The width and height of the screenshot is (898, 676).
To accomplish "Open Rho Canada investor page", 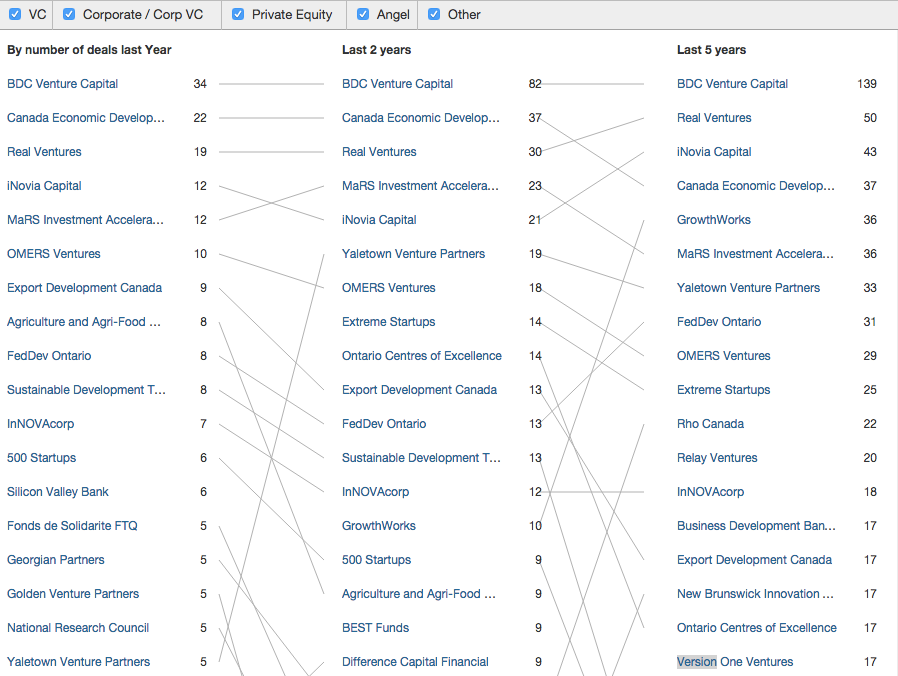I will (710, 424).
